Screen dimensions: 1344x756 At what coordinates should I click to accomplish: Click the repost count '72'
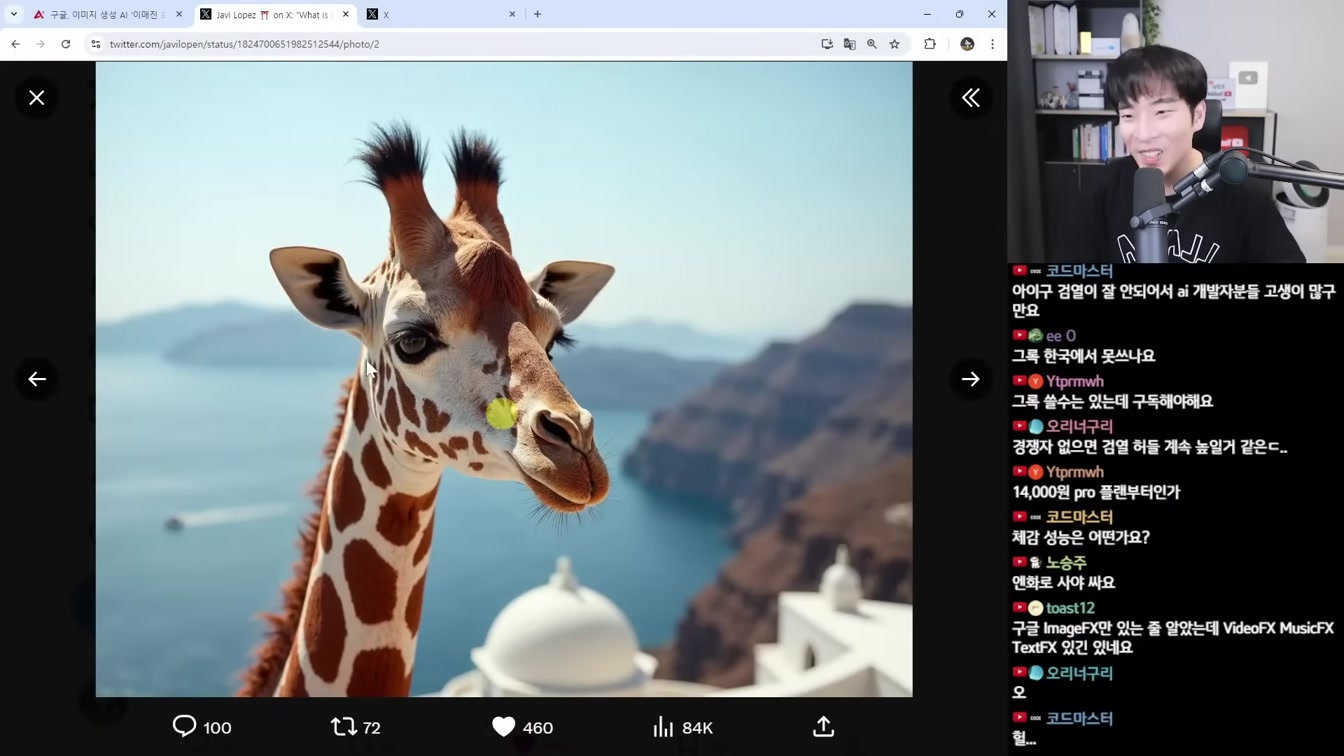point(372,728)
